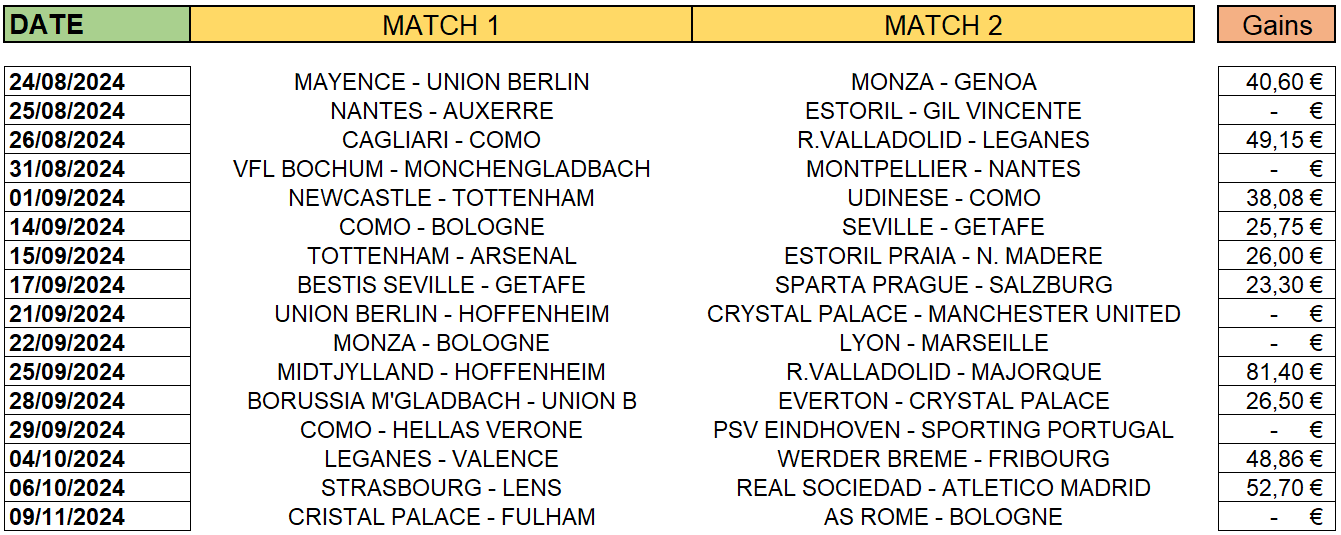Select the TOTTENHAM - ARSENAL cell
This screenshot has height=535, width=1341.
441,256
